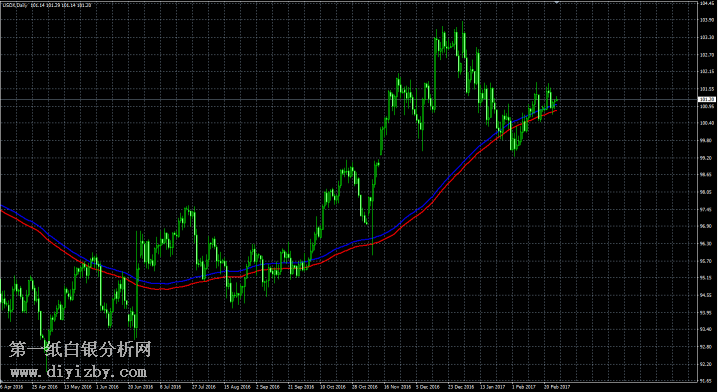The height and width of the screenshot is (392, 718).
Task: Click the 96.30 price axis label
Action: click(707, 244)
